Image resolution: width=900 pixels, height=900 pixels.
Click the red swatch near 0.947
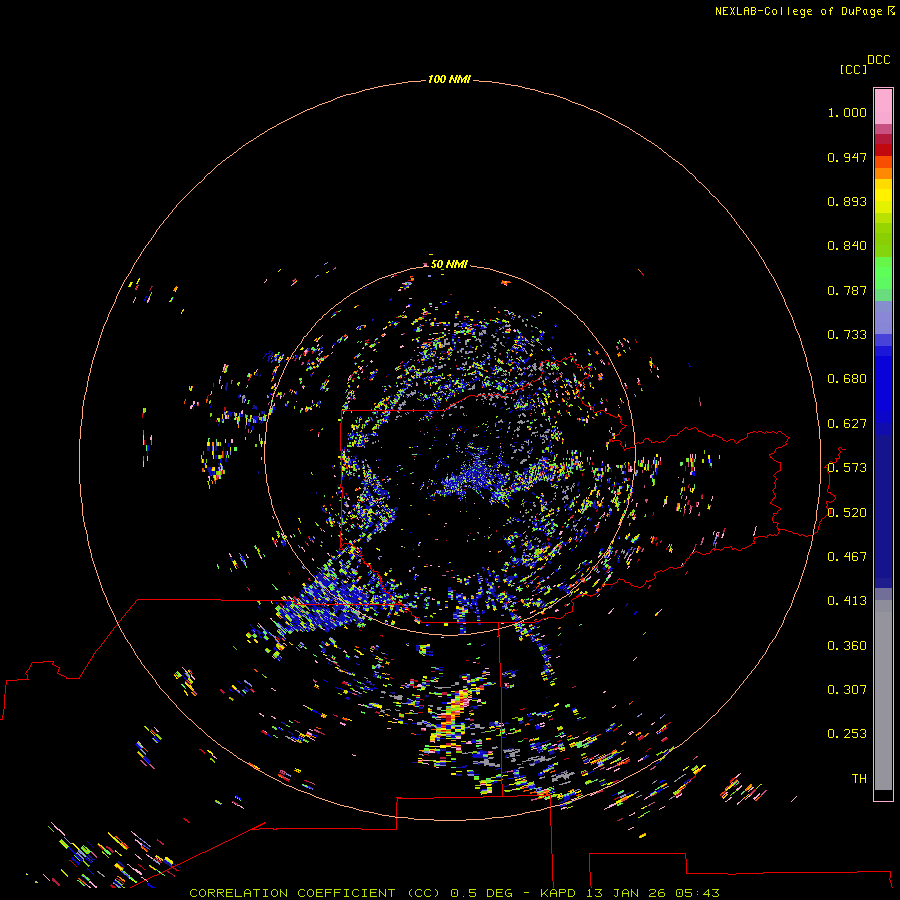[x=883, y=150]
